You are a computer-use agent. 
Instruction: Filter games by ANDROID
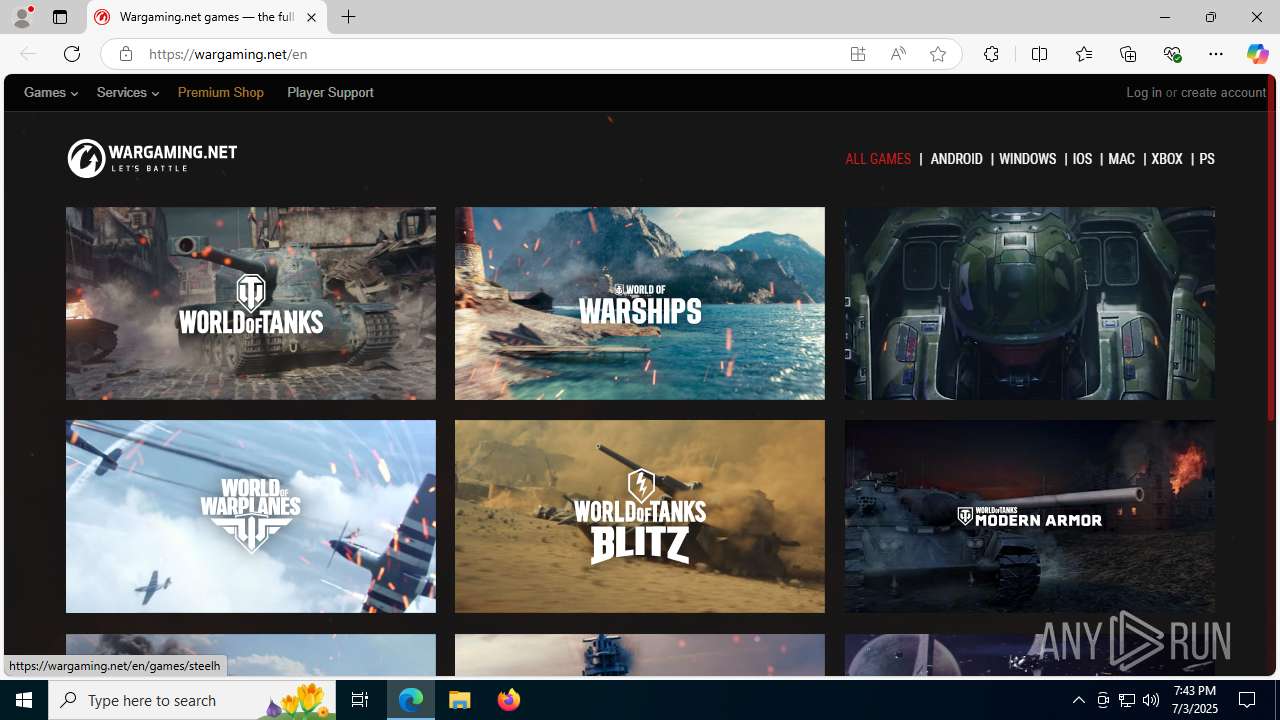coord(956,159)
